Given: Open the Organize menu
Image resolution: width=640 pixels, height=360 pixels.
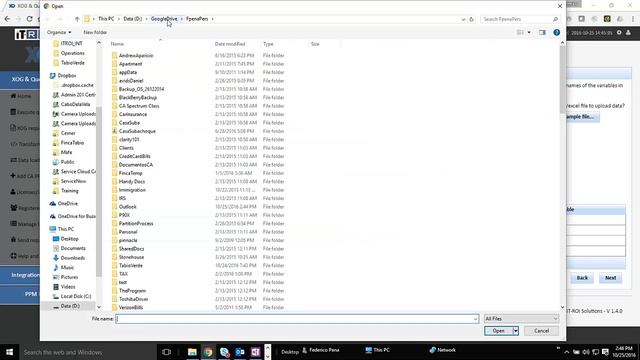Looking at the screenshot, I should (x=59, y=32).
